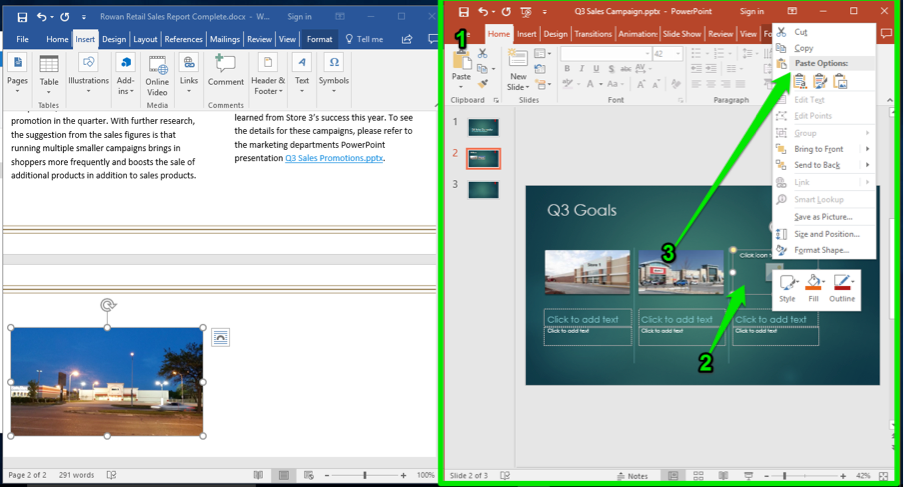Click Clear All Formatting icon in PowerPoint
This screenshot has width=904, height=487.
[x=676, y=84]
